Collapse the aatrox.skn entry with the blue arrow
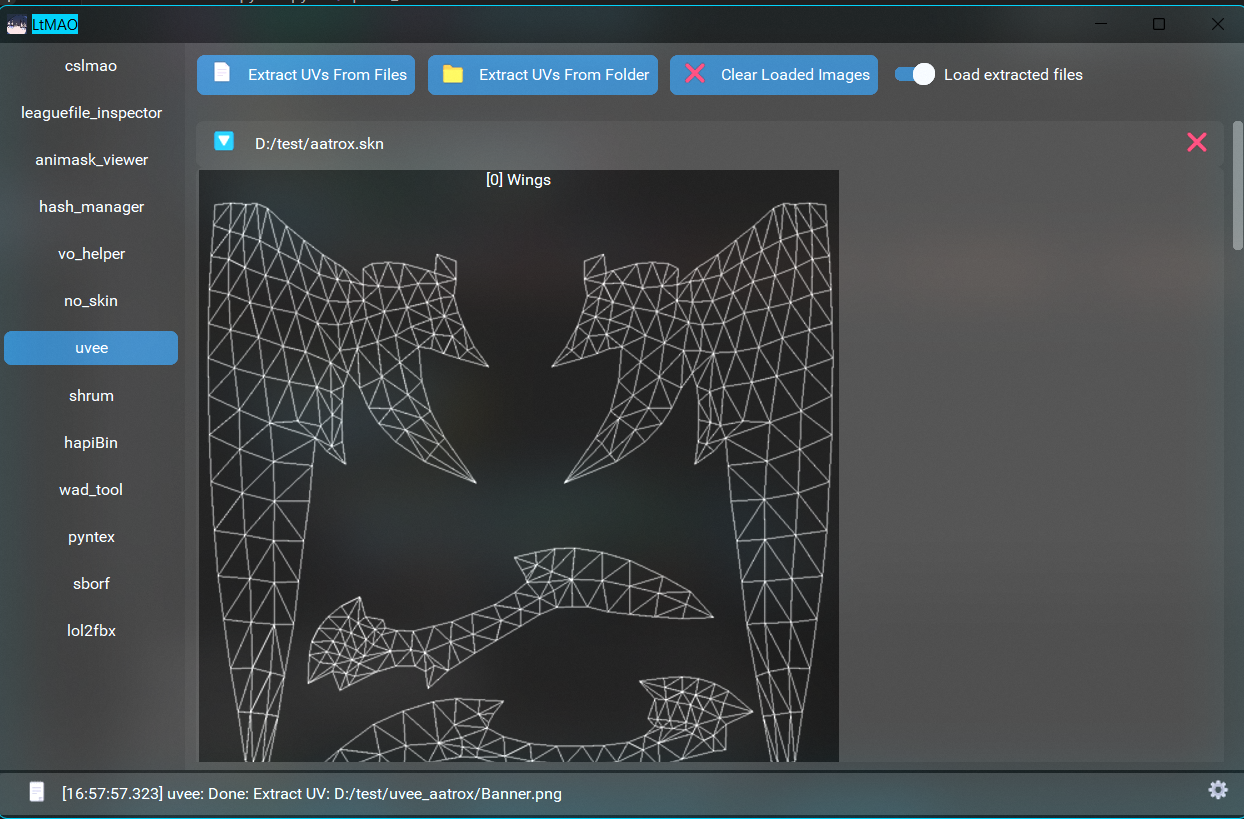The image size is (1244, 819). pyautogui.click(x=224, y=142)
